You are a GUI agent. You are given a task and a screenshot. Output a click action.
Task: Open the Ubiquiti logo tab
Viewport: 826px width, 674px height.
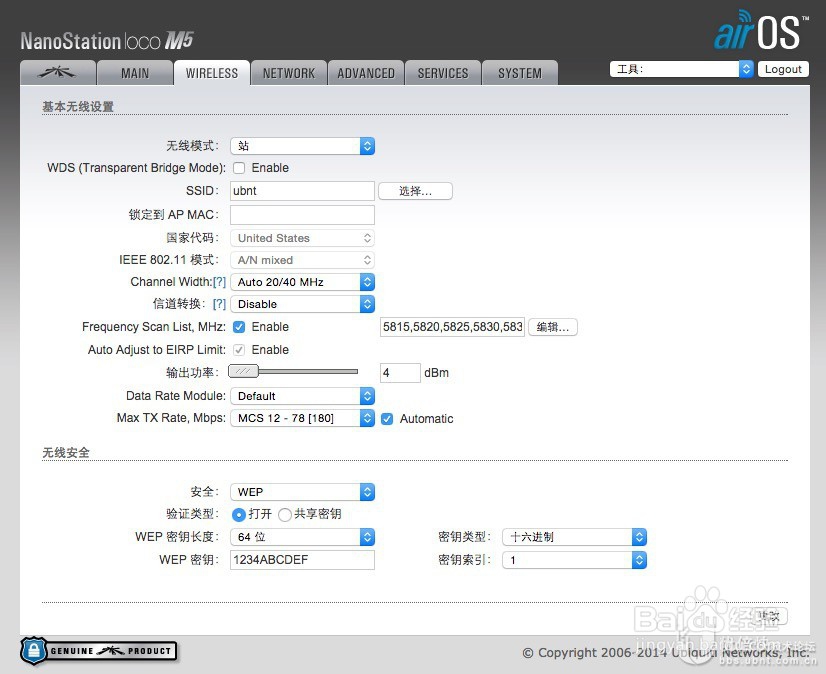pos(58,73)
